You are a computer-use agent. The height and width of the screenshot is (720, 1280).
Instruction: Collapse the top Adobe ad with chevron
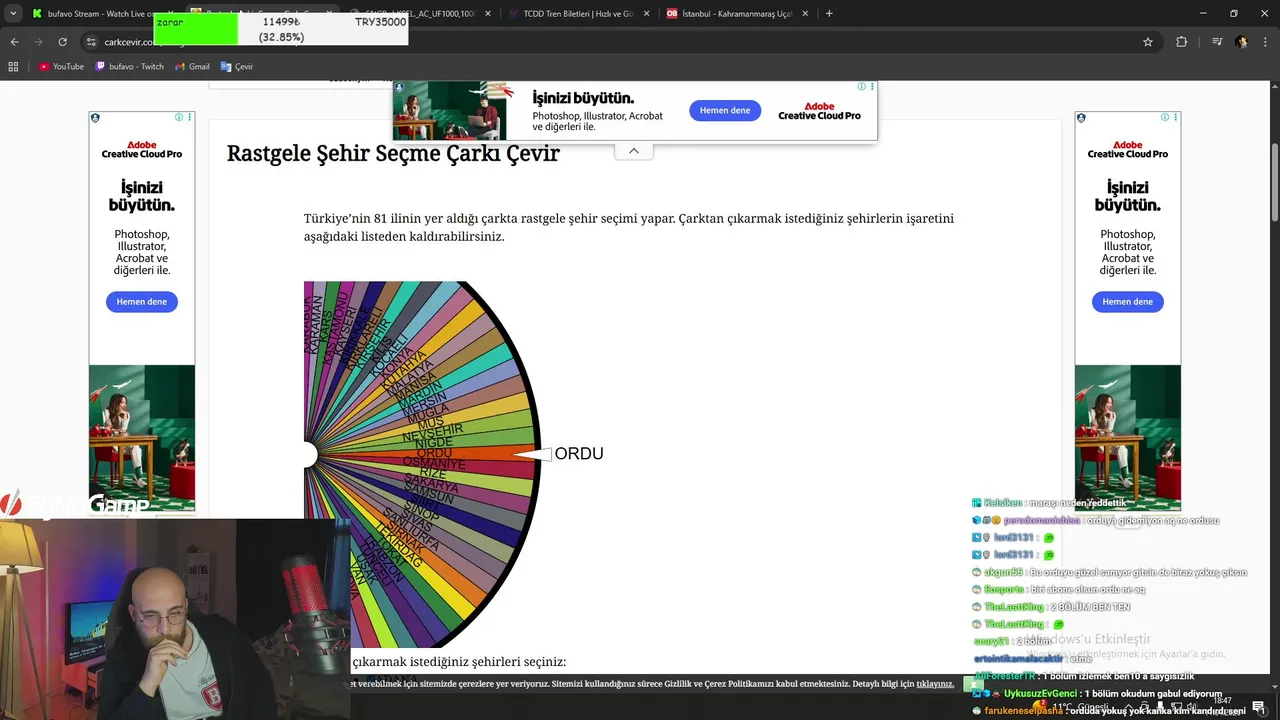[x=634, y=151]
